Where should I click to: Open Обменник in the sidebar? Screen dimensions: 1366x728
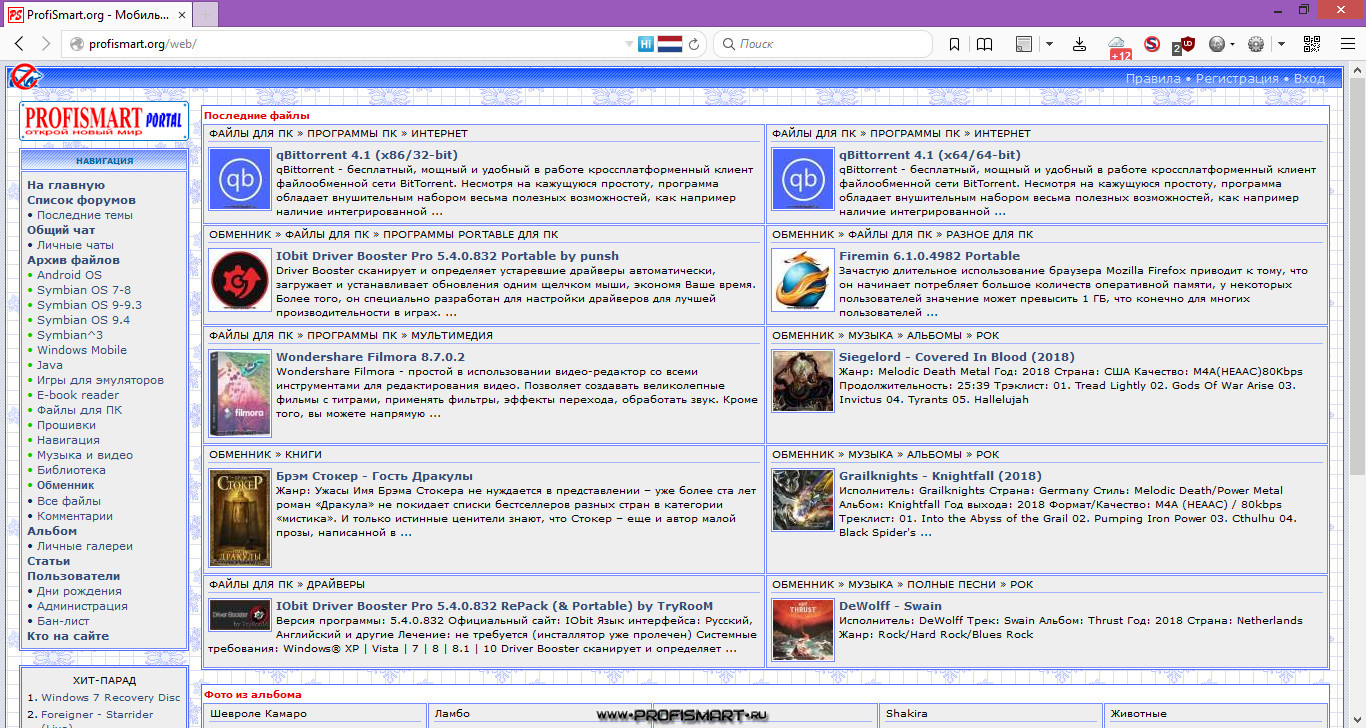tap(65, 485)
